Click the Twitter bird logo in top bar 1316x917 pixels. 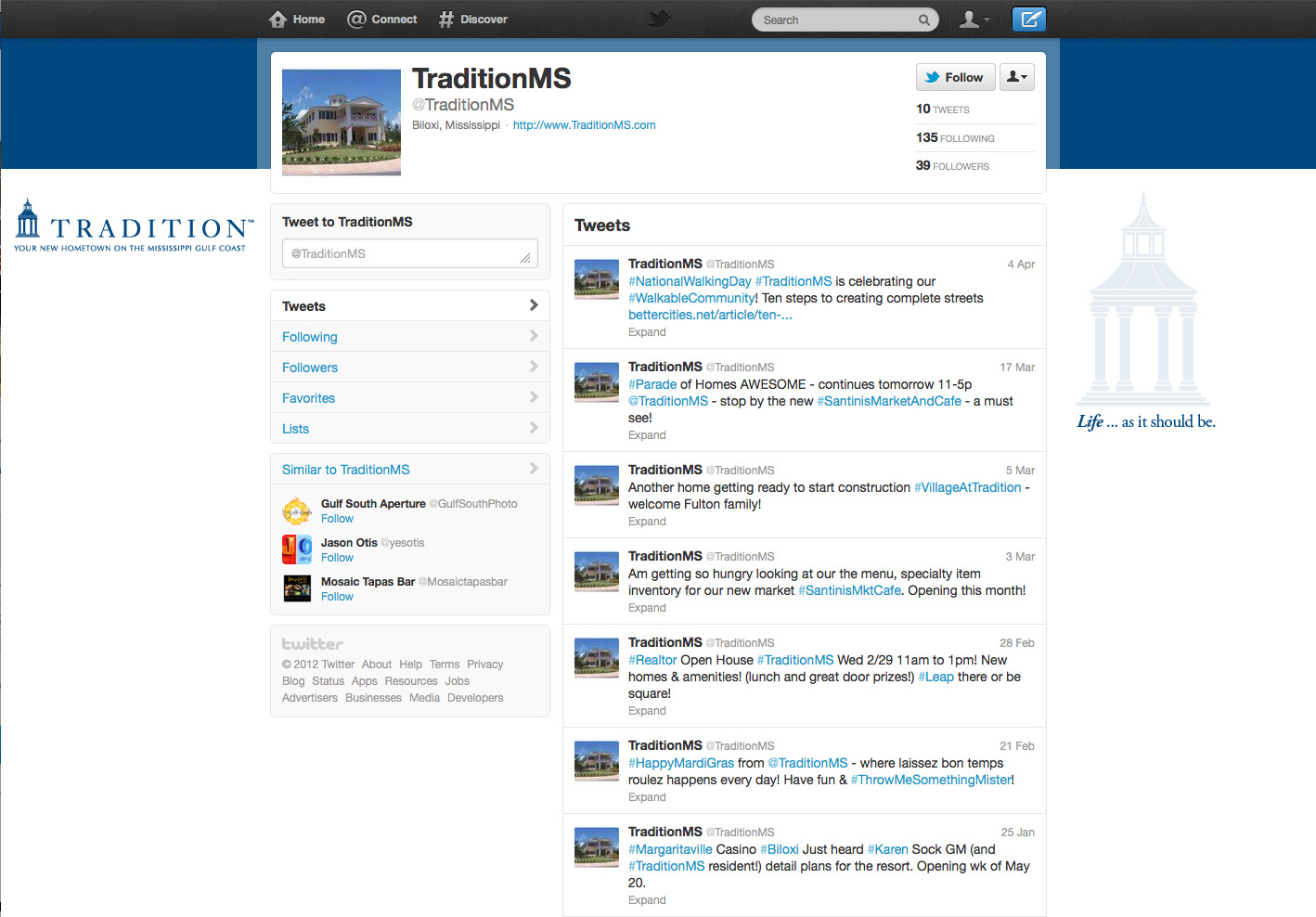coord(658,19)
